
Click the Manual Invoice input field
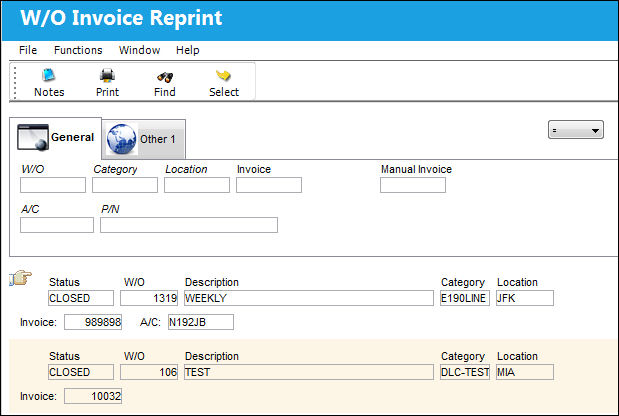(413, 185)
